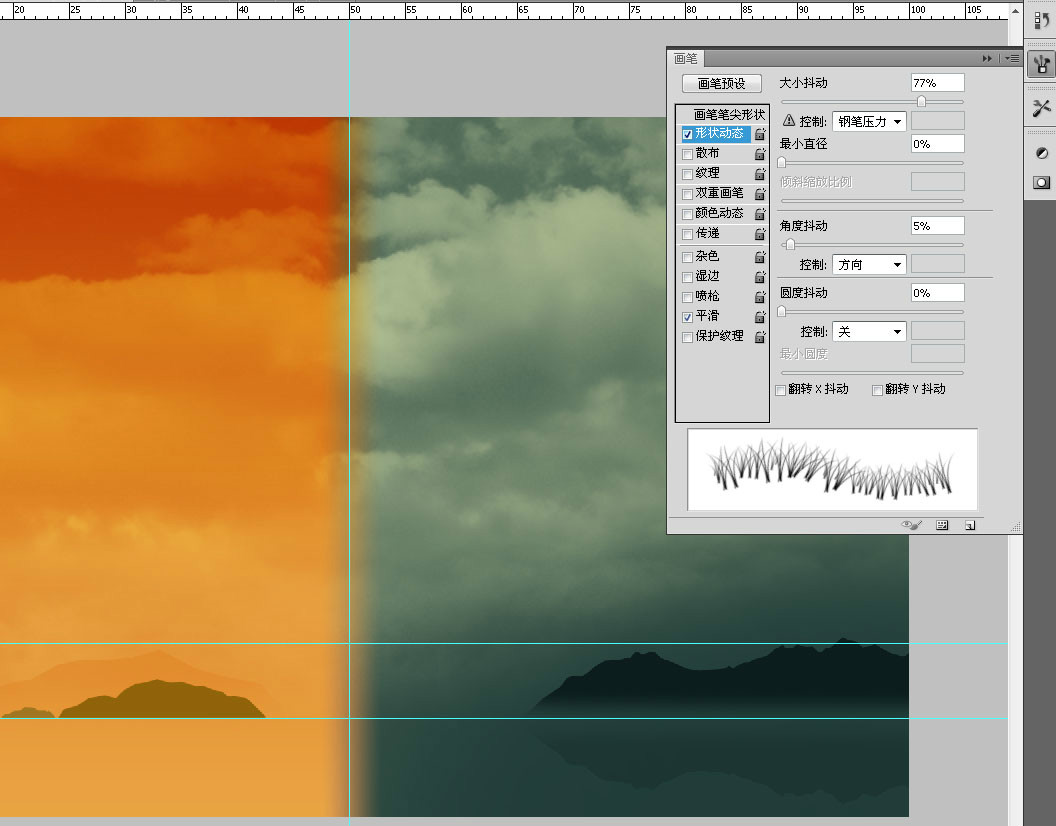This screenshot has width=1056, height=826.
Task: Enable the 传递 checkbox
Action: [688, 234]
